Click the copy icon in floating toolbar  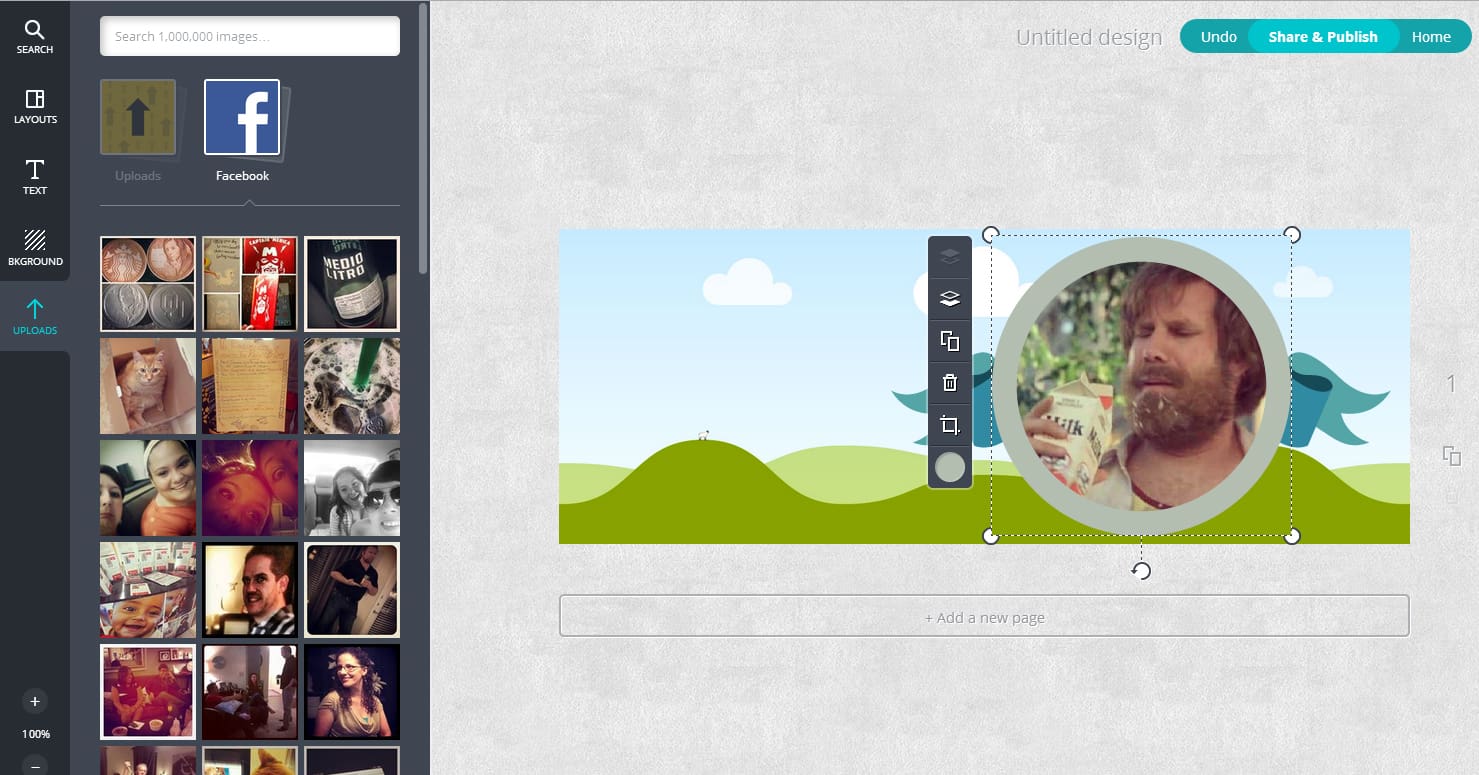(x=949, y=341)
